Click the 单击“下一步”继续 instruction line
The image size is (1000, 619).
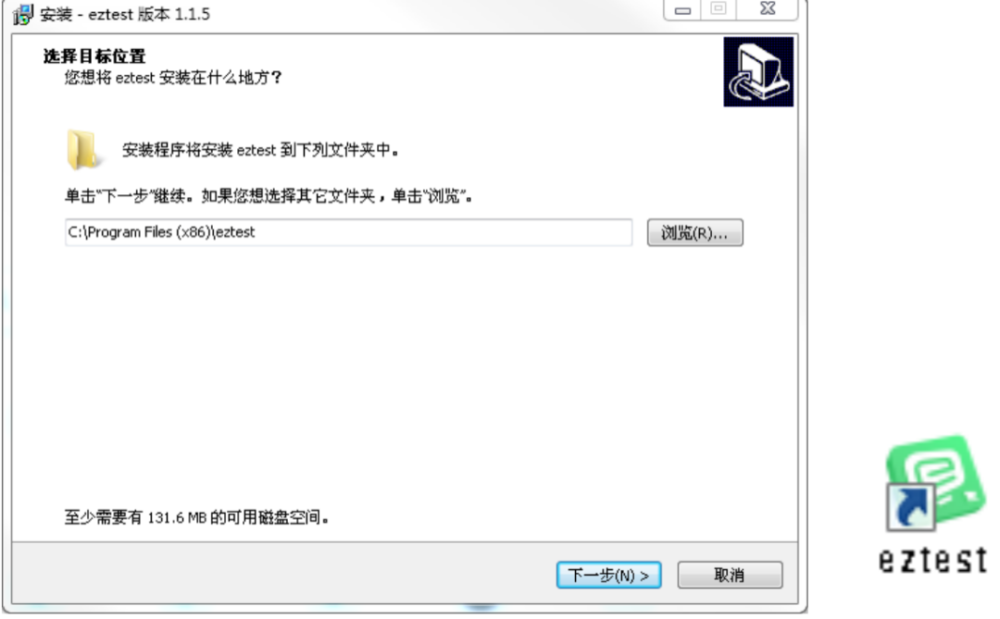pos(268,196)
